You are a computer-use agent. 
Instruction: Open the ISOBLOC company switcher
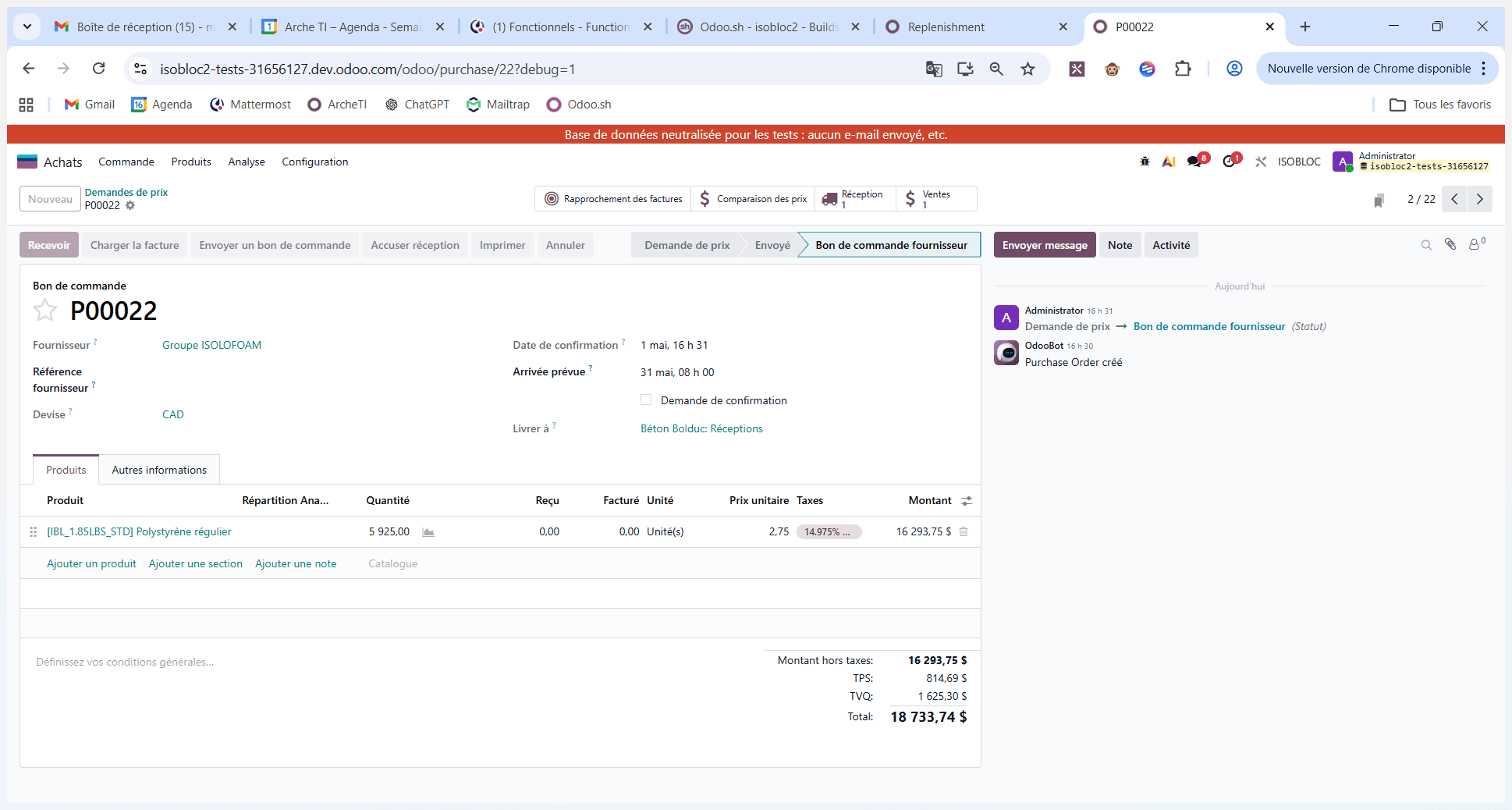click(x=1299, y=162)
